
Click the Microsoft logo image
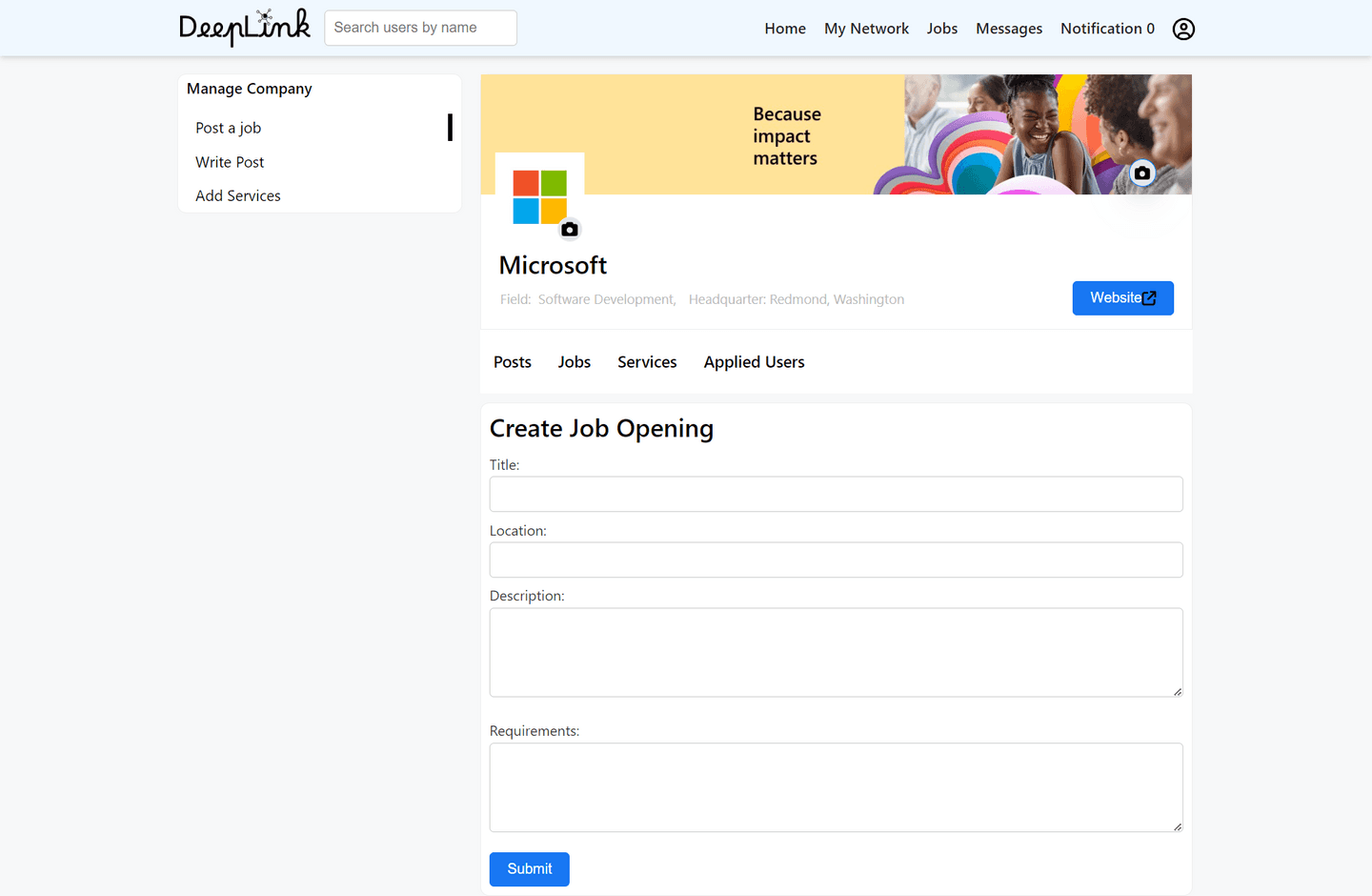coord(539,197)
